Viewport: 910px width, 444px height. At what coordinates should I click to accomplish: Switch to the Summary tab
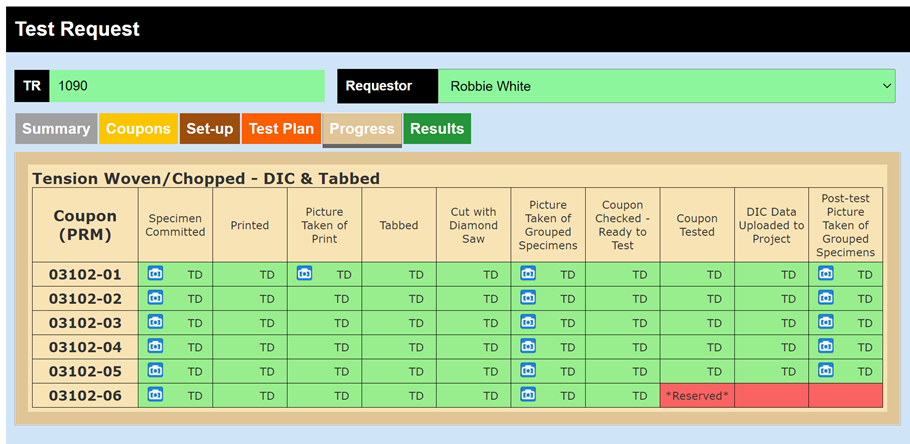pos(56,129)
